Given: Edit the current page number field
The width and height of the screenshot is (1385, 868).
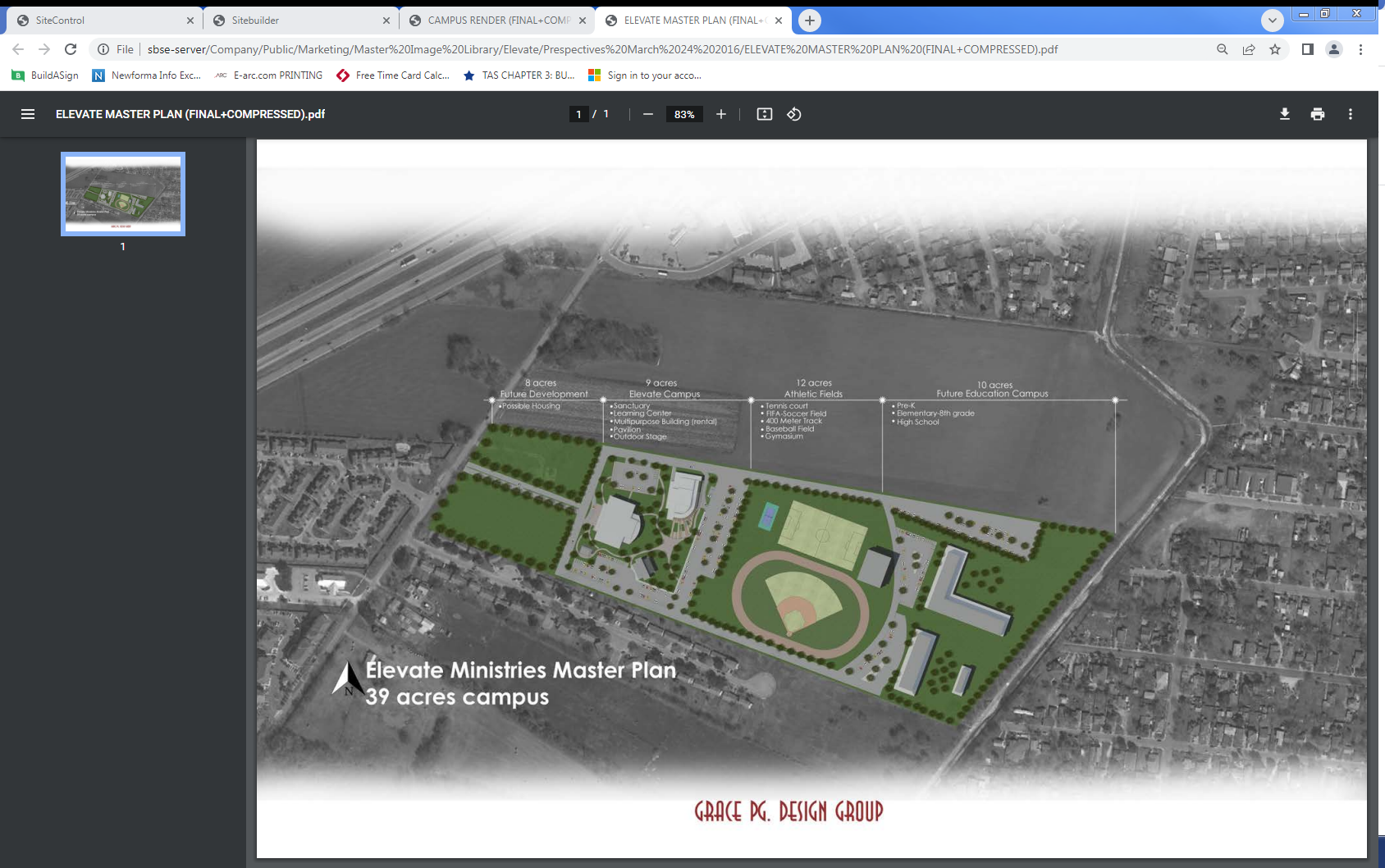Looking at the screenshot, I should [x=578, y=114].
